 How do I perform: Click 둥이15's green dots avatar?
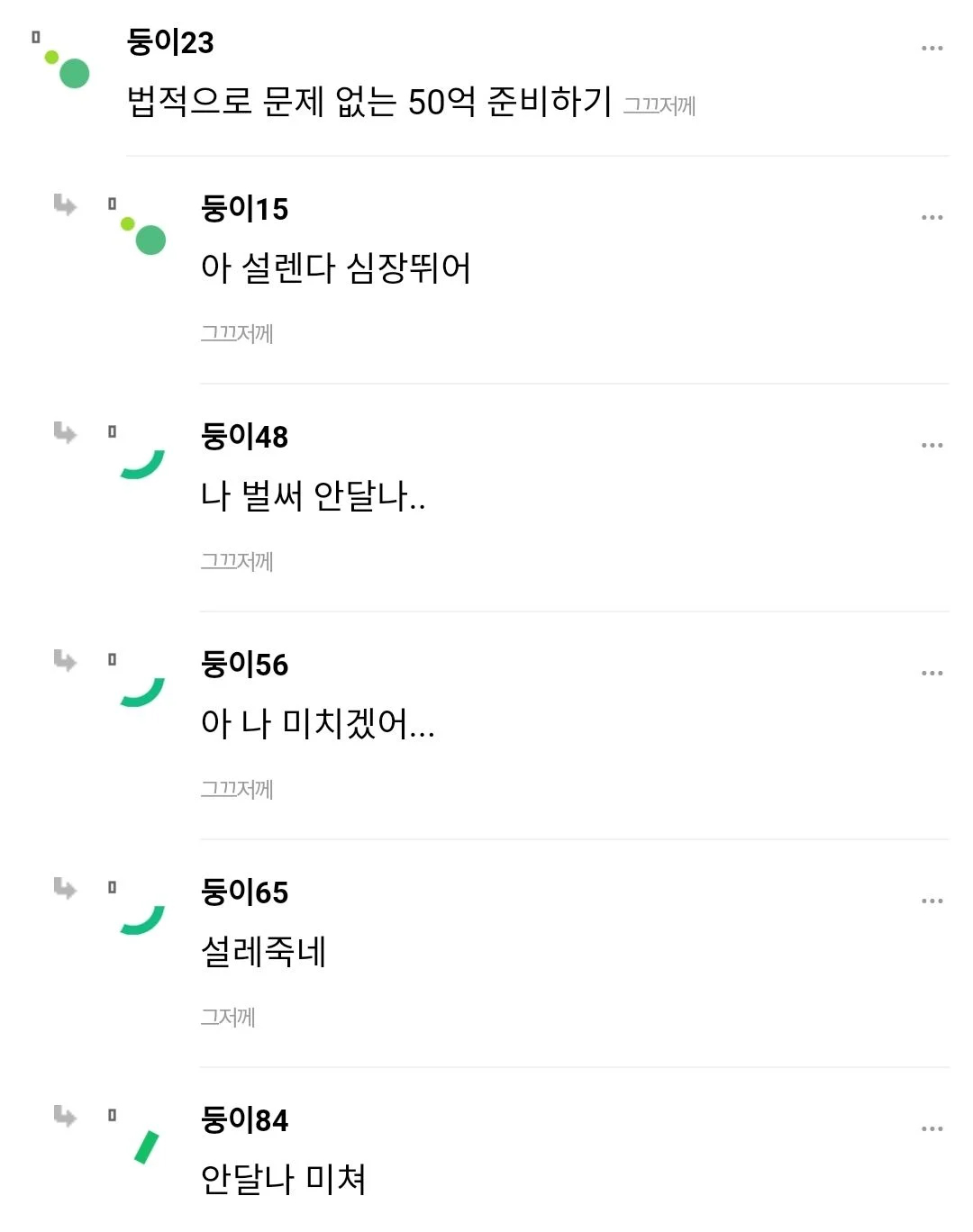[143, 235]
